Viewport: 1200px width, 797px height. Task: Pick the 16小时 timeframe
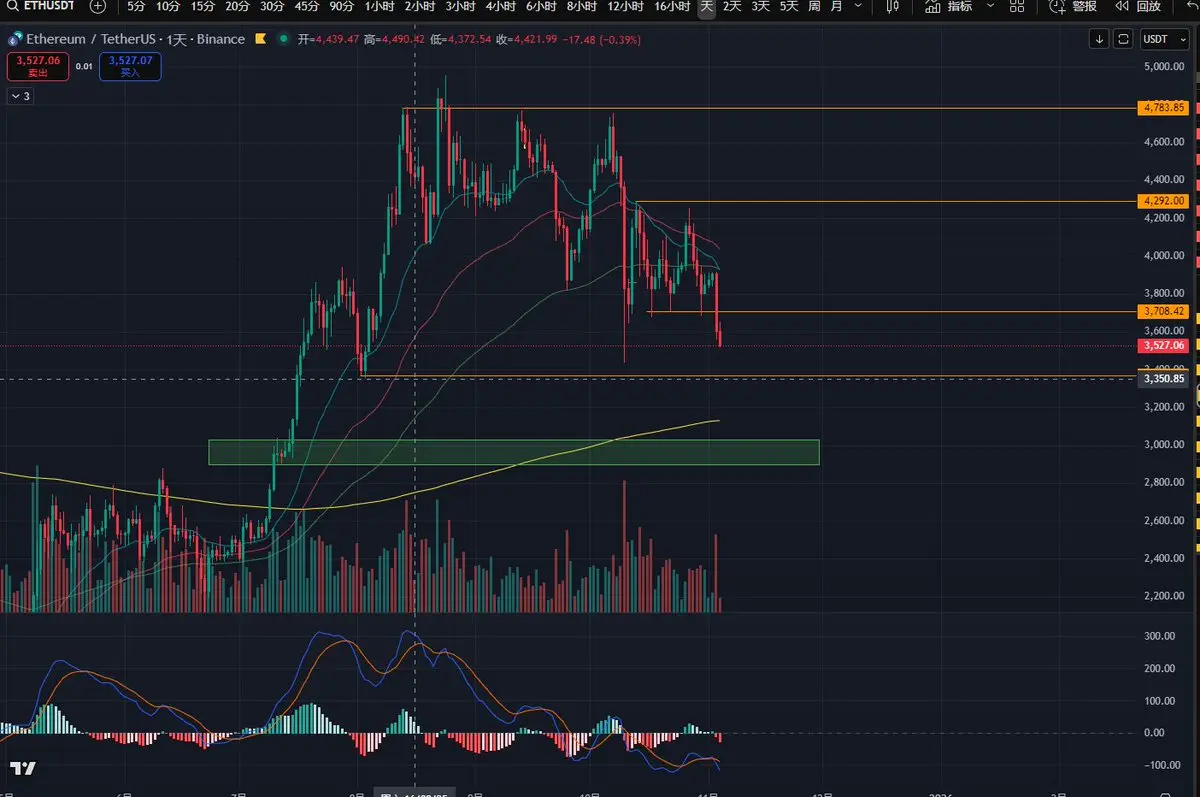[x=672, y=6]
